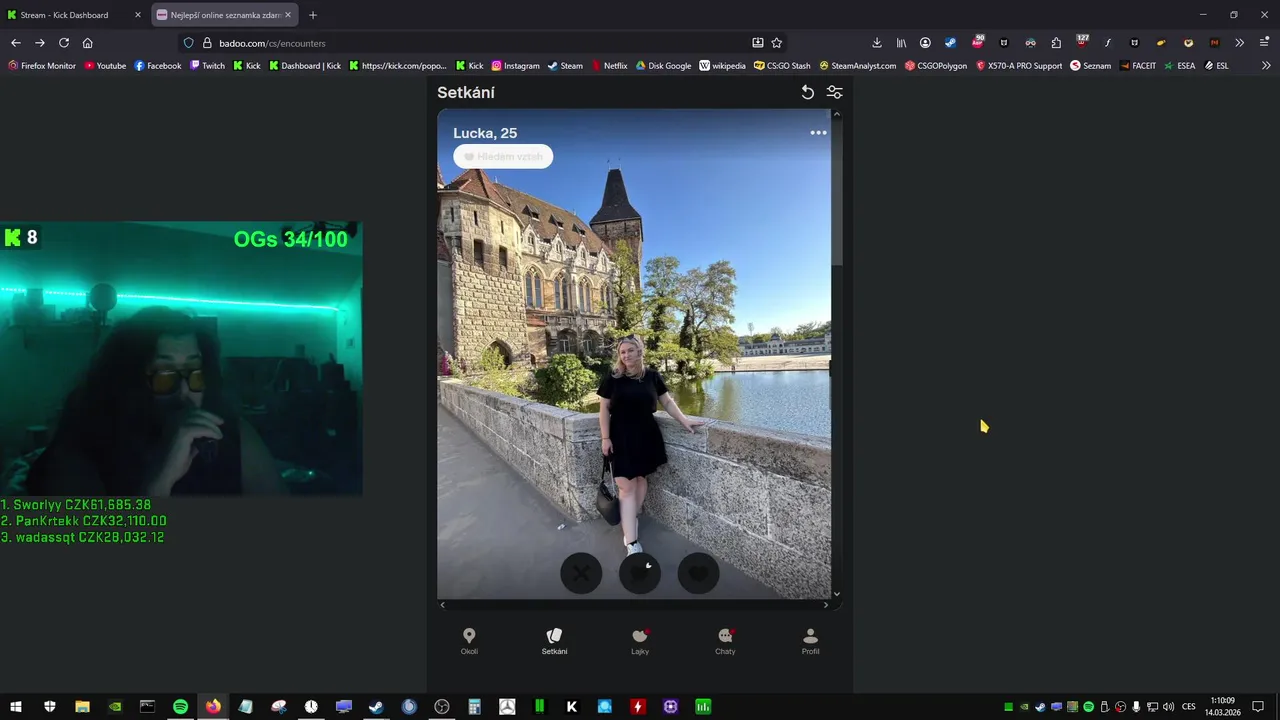
Task: Open File Explorer from the taskbar
Action: (x=82, y=706)
